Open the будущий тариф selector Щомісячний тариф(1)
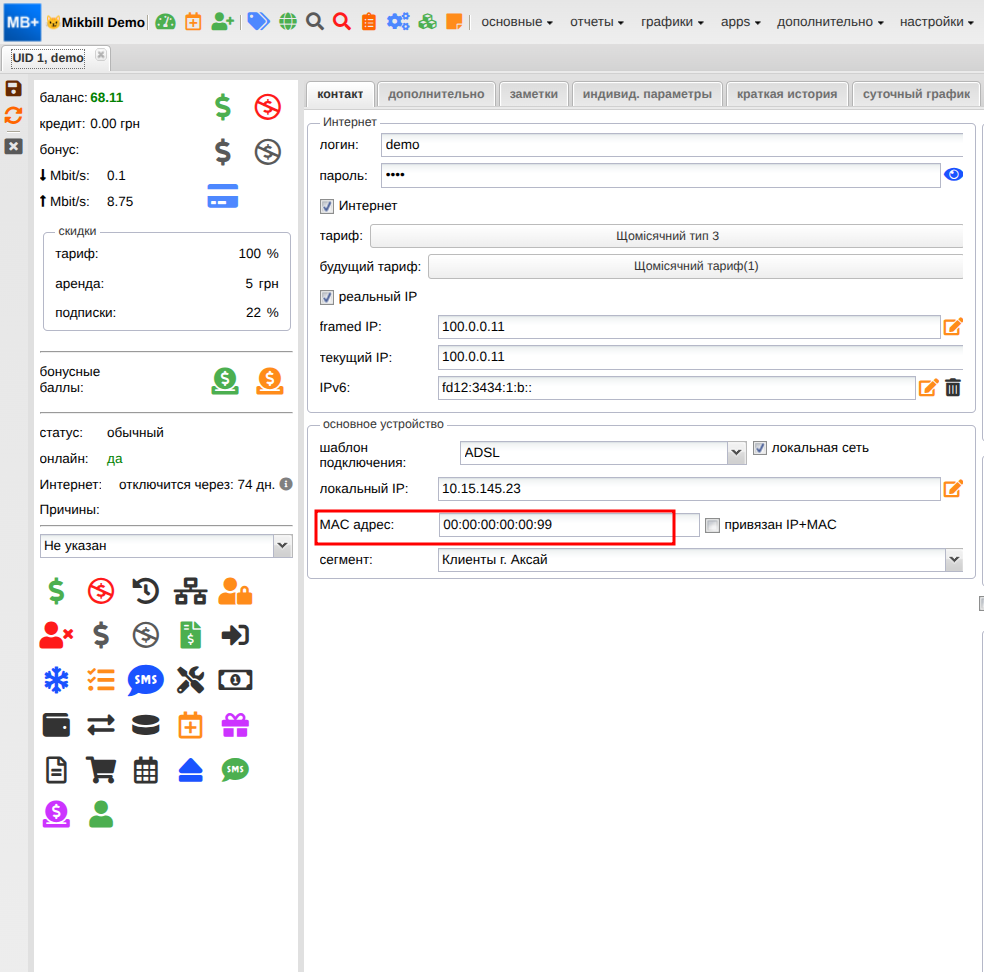Image resolution: width=984 pixels, height=972 pixels. (696, 266)
